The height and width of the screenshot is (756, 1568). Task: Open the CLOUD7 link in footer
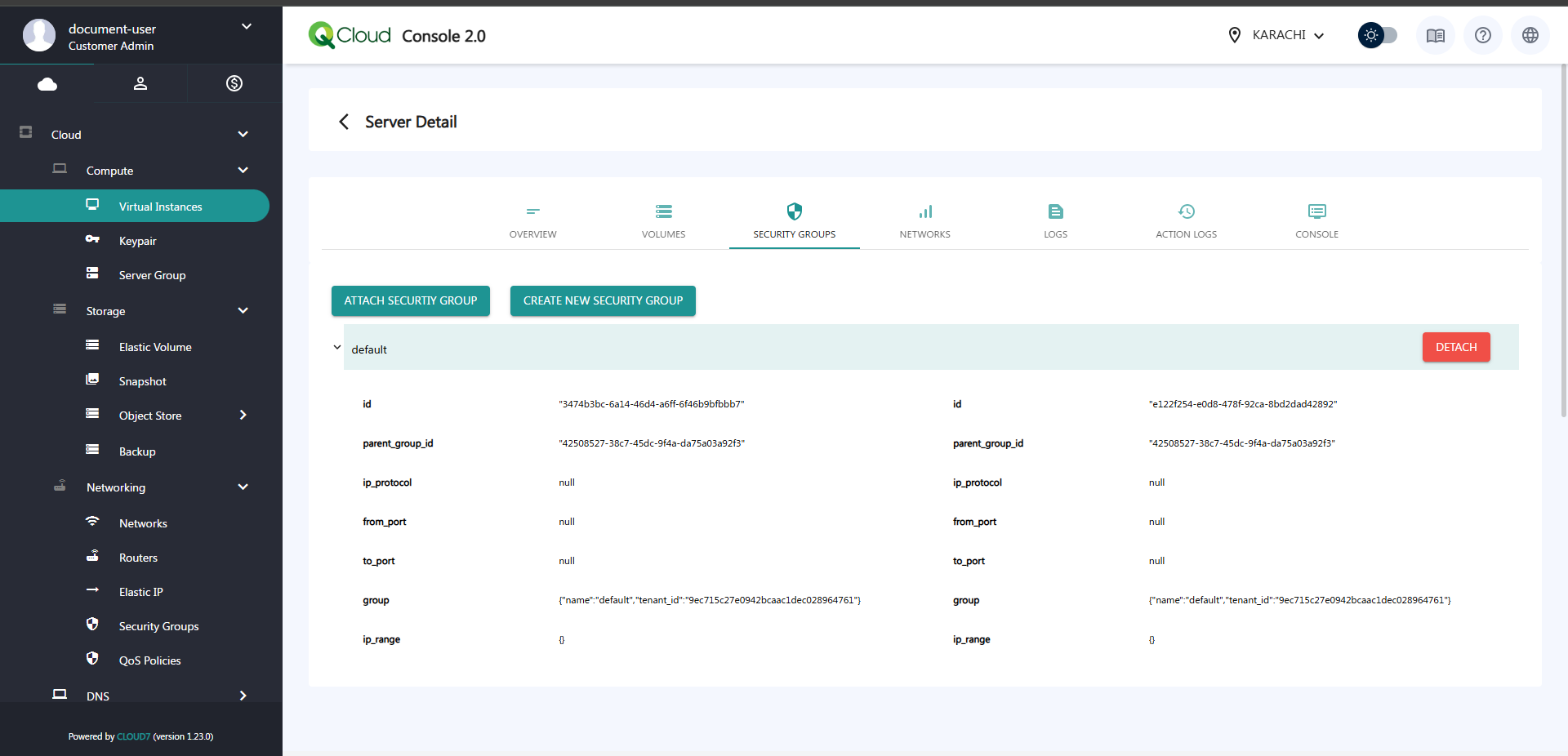point(133,736)
